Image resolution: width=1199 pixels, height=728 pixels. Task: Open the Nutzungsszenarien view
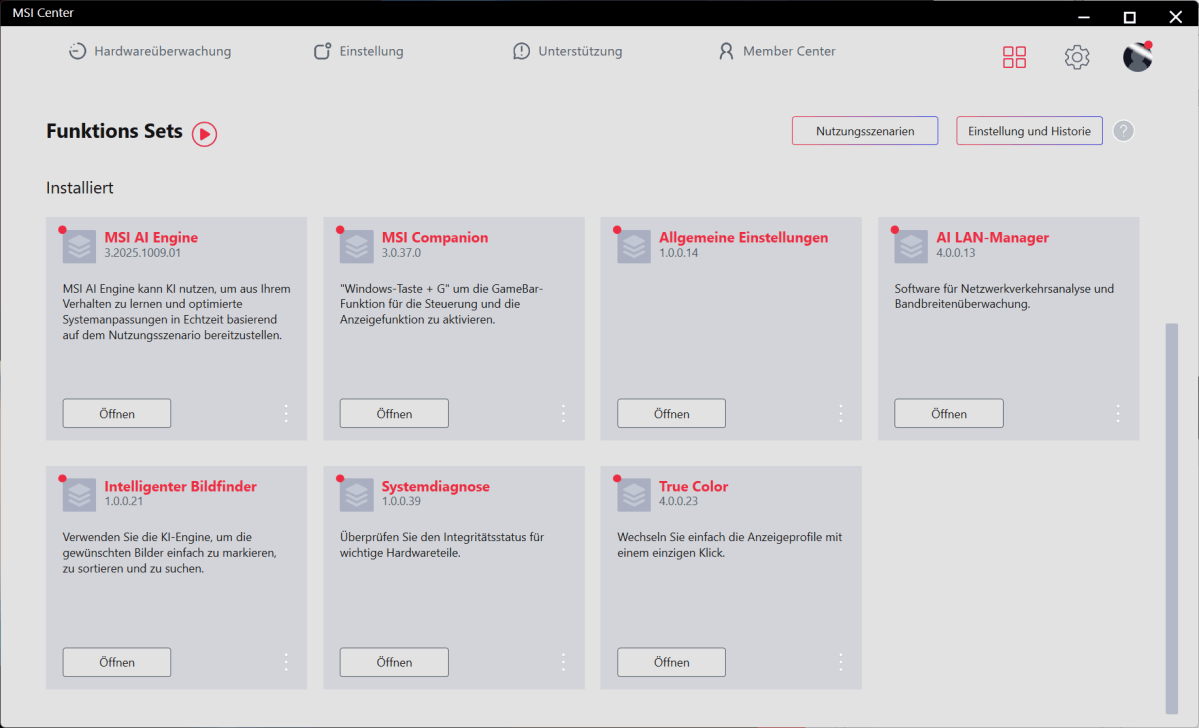865,131
